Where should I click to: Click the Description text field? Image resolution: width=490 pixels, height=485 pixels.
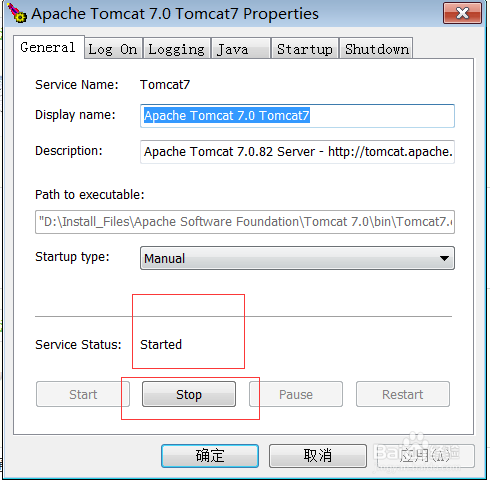297,152
